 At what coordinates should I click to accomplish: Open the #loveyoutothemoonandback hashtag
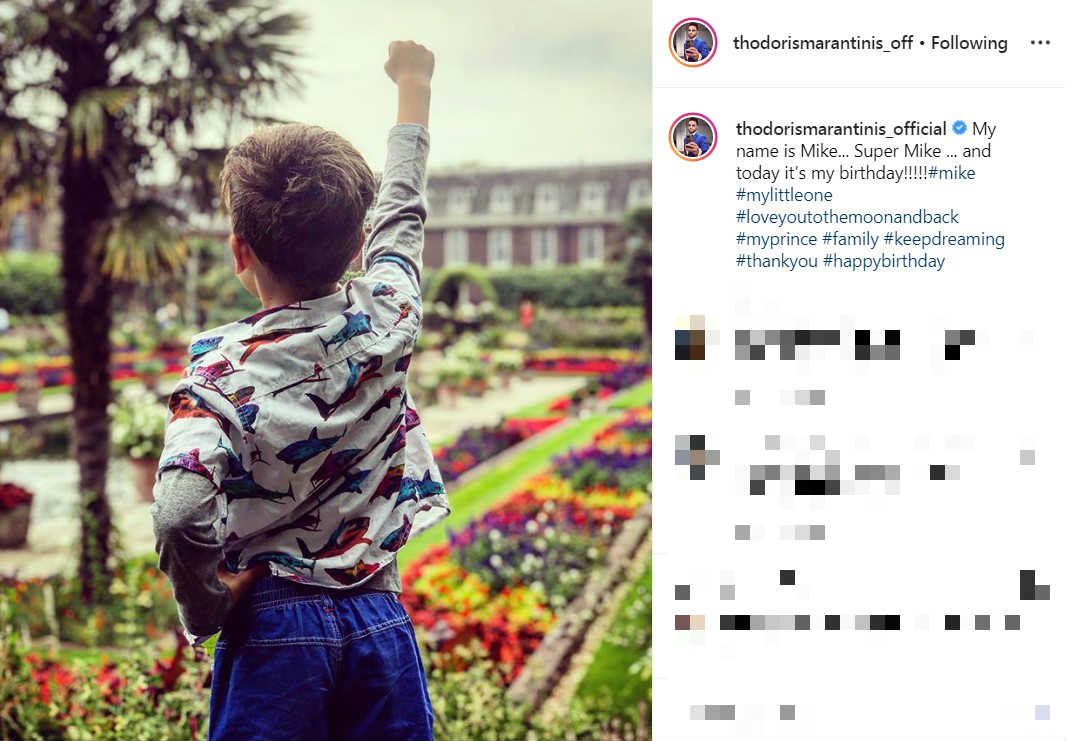(847, 217)
